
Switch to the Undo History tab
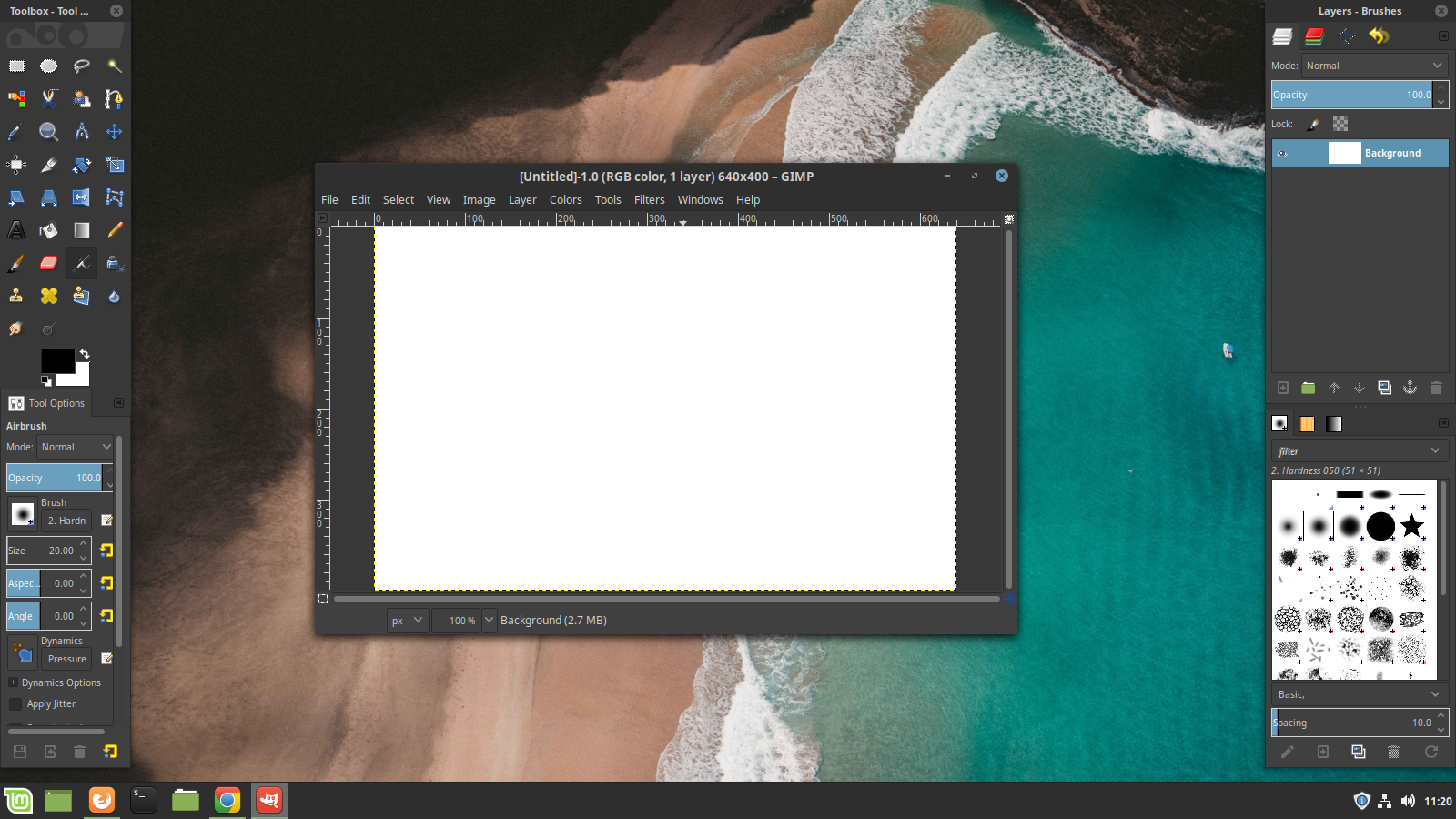[x=1379, y=36]
